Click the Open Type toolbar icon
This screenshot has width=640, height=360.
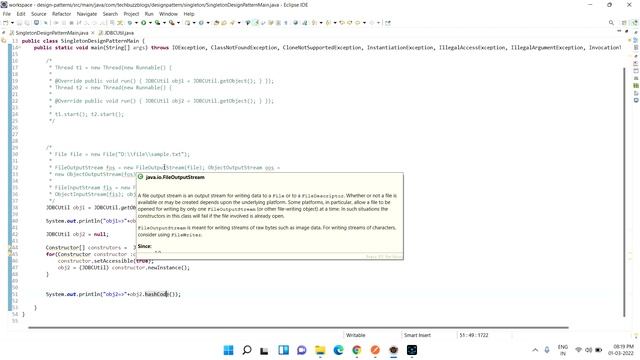(x=217, y=23)
